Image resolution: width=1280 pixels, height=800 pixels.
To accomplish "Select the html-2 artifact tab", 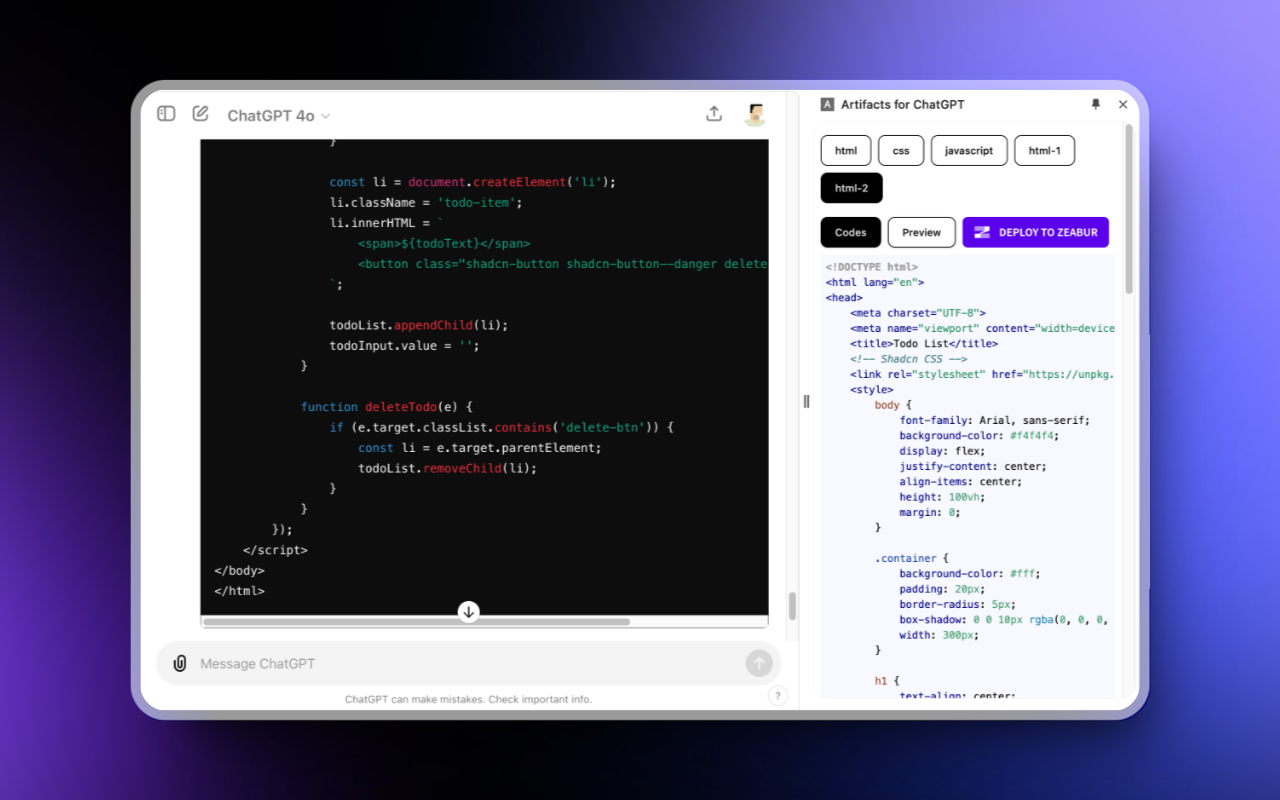I will coord(851,188).
